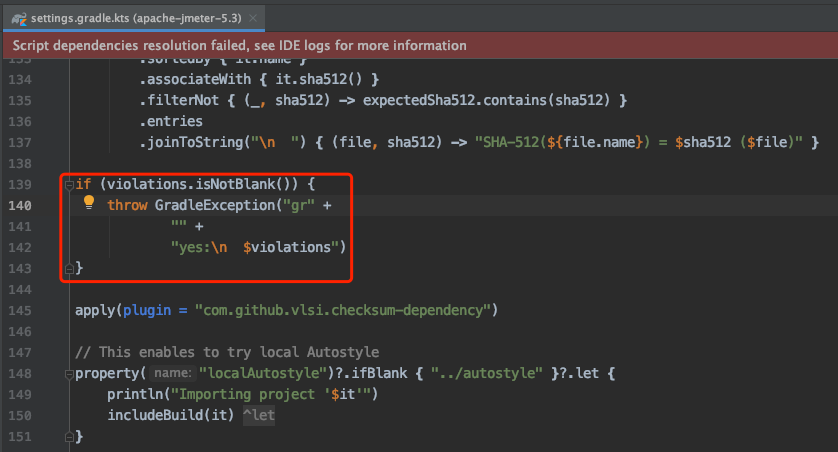Click the ^let inlay hint after includeBuild
The image size is (838, 452).
pos(258,415)
